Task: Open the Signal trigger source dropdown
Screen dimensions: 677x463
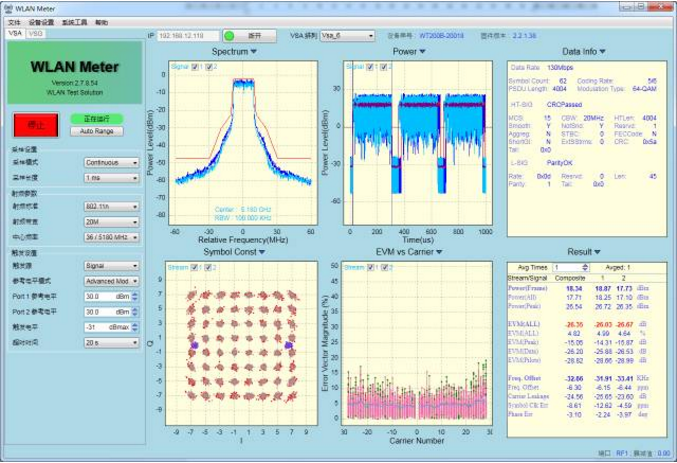Action: pos(111,266)
